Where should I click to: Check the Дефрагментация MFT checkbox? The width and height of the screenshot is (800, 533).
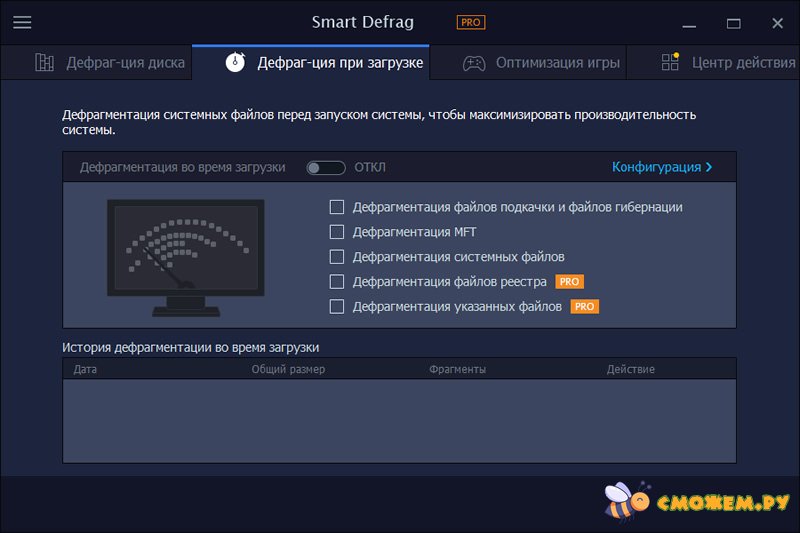[337, 232]
